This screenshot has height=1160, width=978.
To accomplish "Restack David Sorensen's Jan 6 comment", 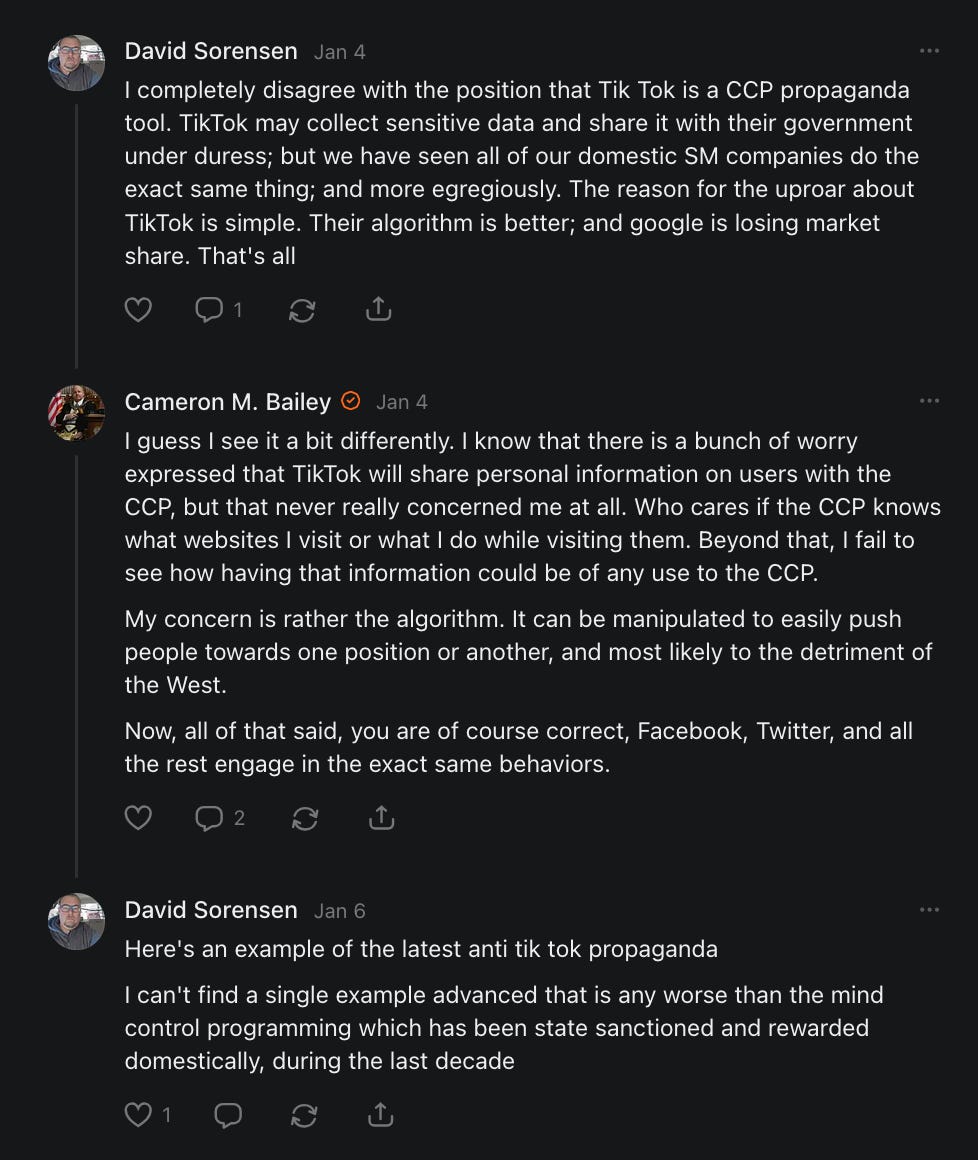I will [304, 1115].
